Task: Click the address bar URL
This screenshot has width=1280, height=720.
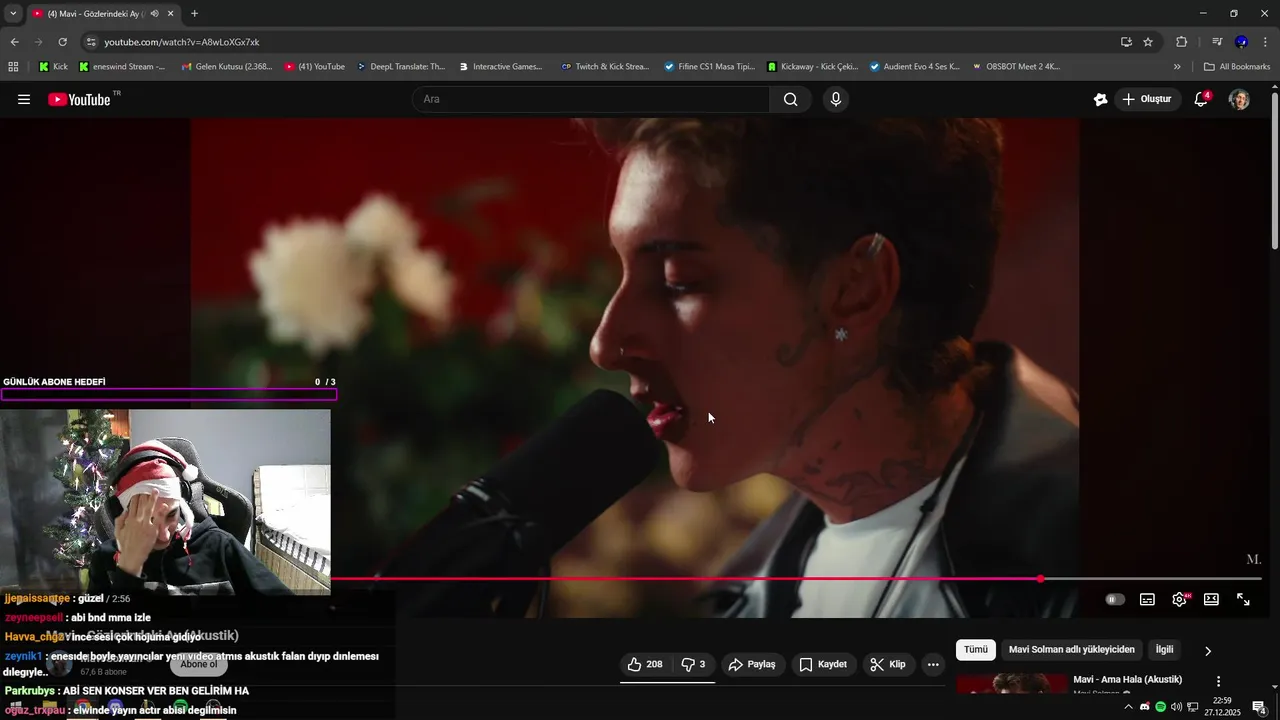Action: click(182, 42)
